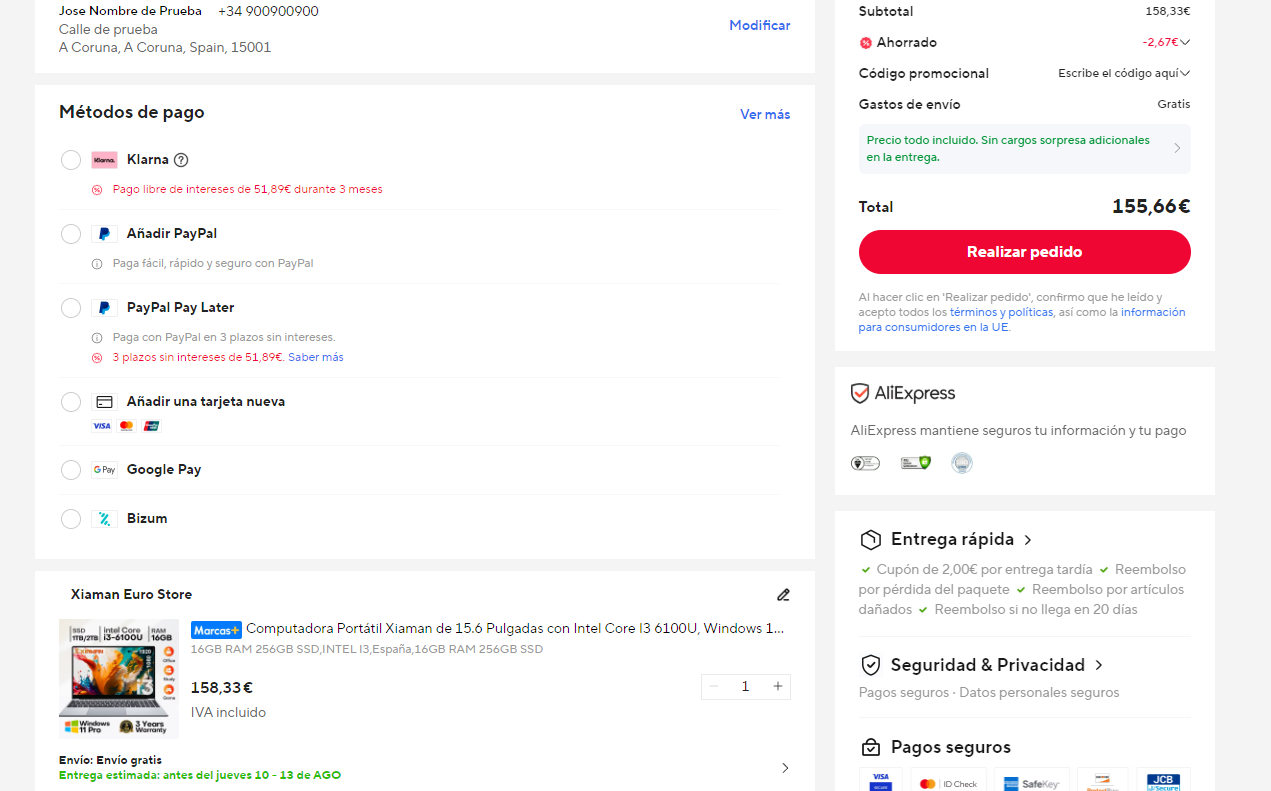Click the Realizar pedido button
Screen dimensions: 1271x791
point(1024,252)
